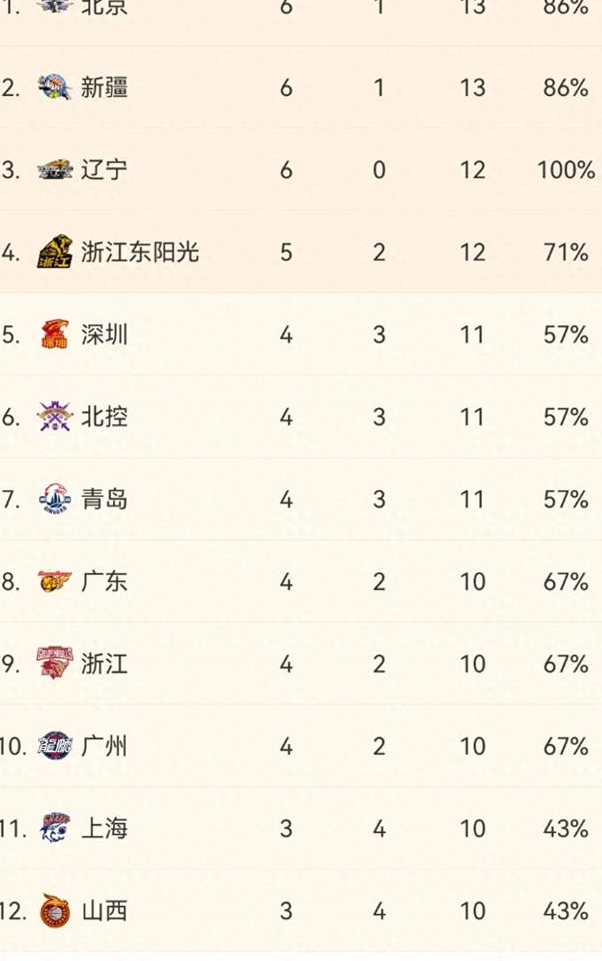This screenshot has height=961, width=602.
Task: Click the 北控 purple crossed-guns logo
Action: click(x=56, y=417)
